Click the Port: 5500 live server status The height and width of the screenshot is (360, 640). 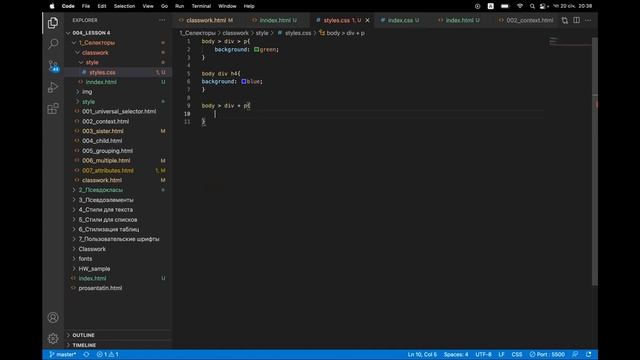point(547,354)
